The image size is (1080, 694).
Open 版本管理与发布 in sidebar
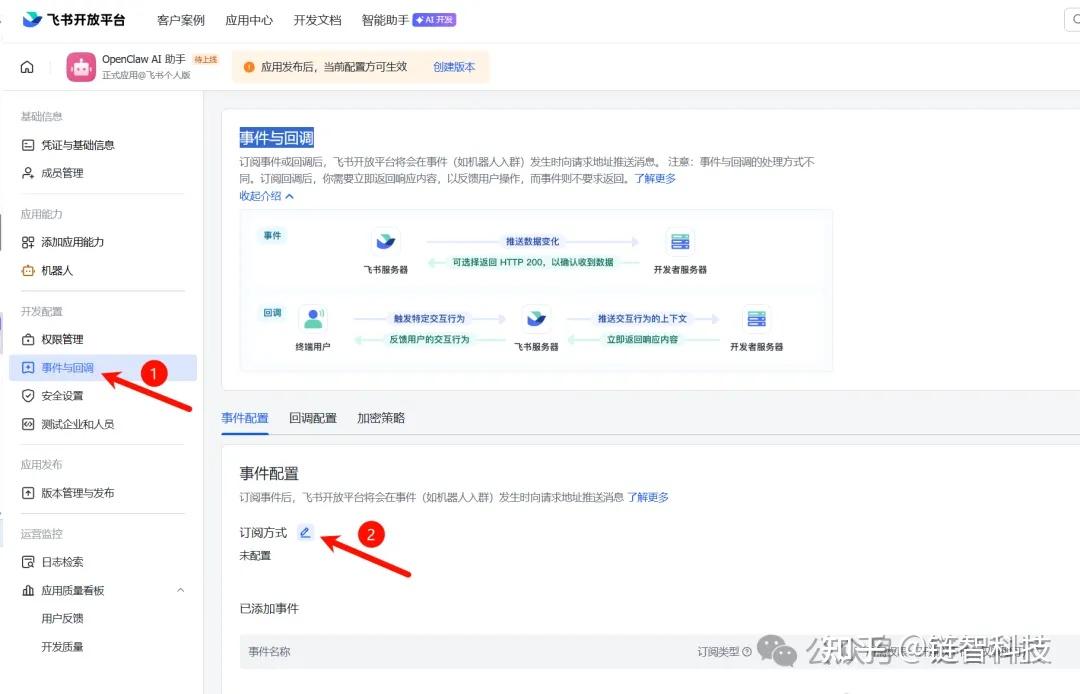(x=103, y=493)
